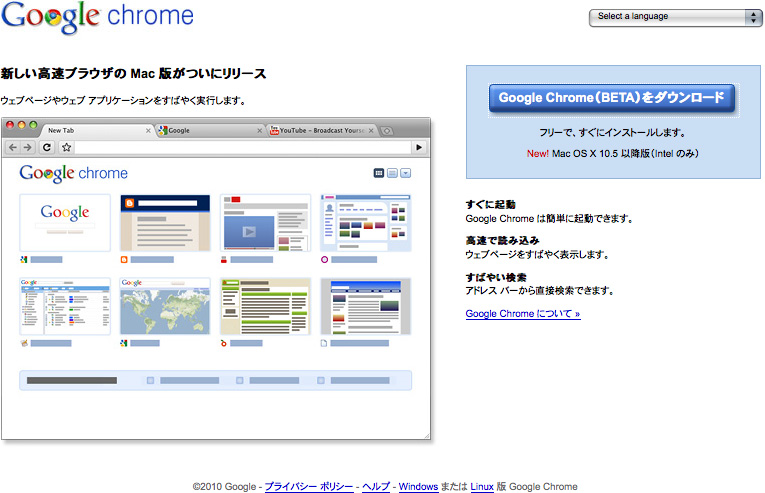Image resolution: width=765 pixels, height=493 pixels.
Task: Open the Google world map thumbnail
Action: click(x=165, y=306)
